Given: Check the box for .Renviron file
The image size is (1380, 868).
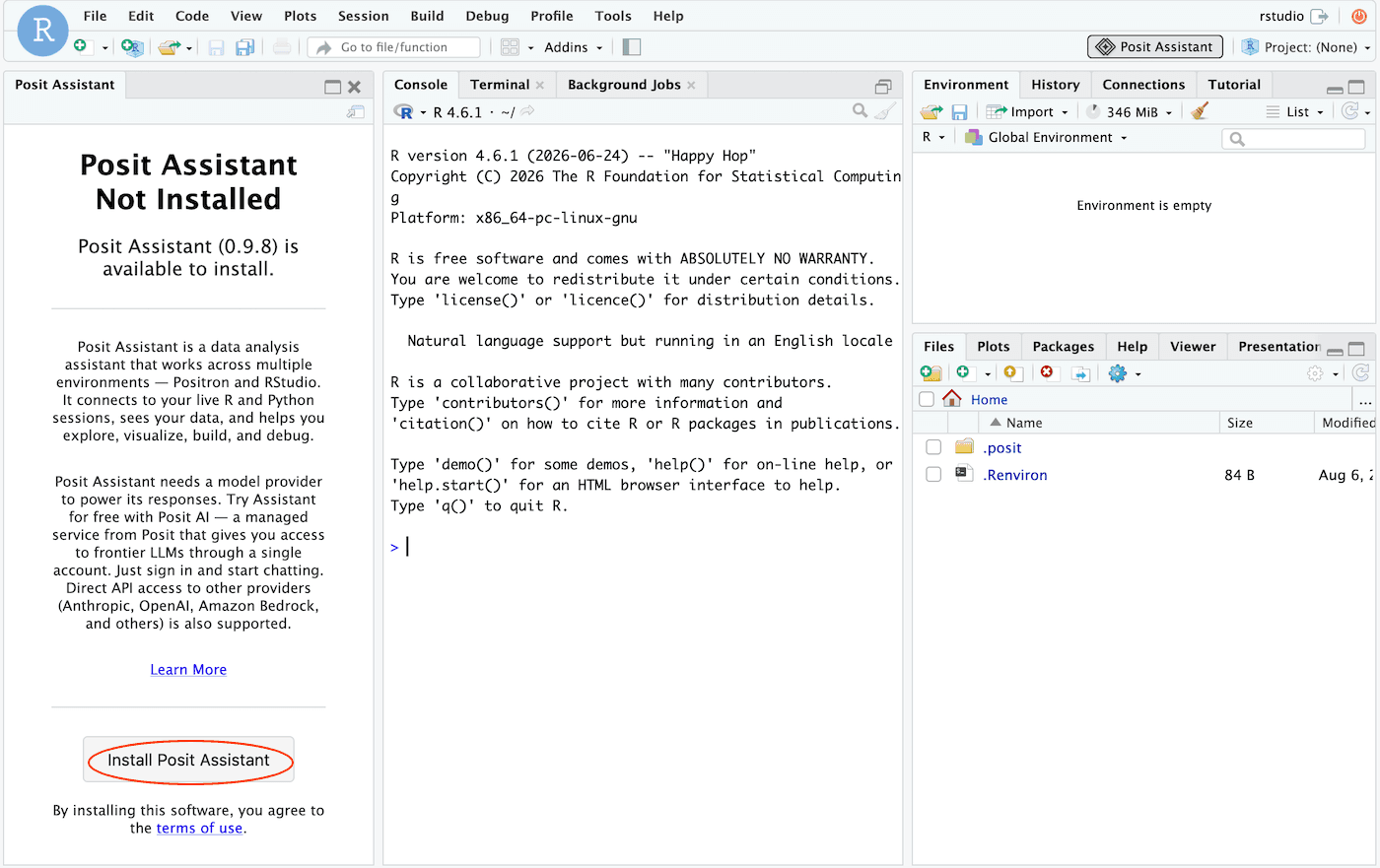Looking at the screenshot, I should click(x=933, y=474).
